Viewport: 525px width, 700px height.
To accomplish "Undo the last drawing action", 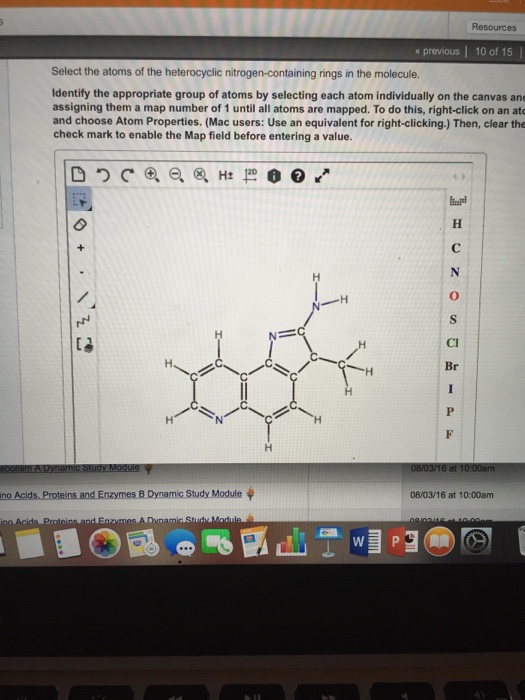I will [103, 175].
